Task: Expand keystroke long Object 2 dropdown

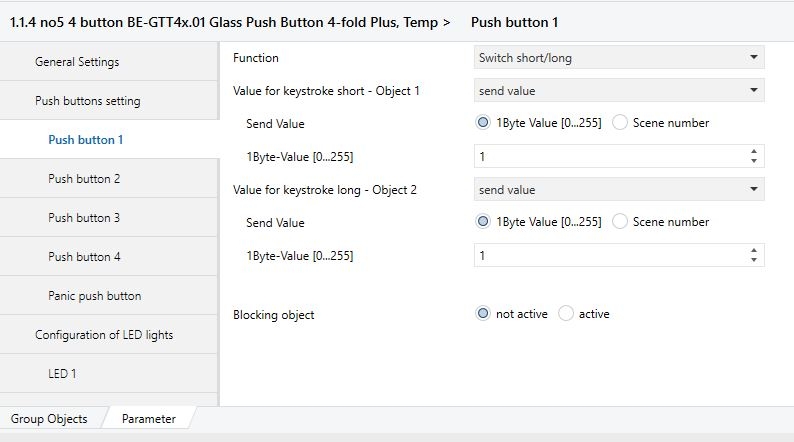Action: (x=619, y=190)
